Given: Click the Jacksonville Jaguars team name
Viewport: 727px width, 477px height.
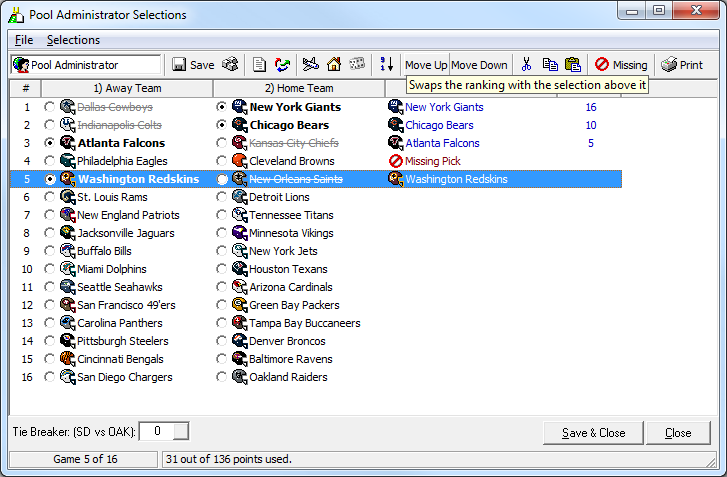Looking at the screenshot, I should 126,233.
